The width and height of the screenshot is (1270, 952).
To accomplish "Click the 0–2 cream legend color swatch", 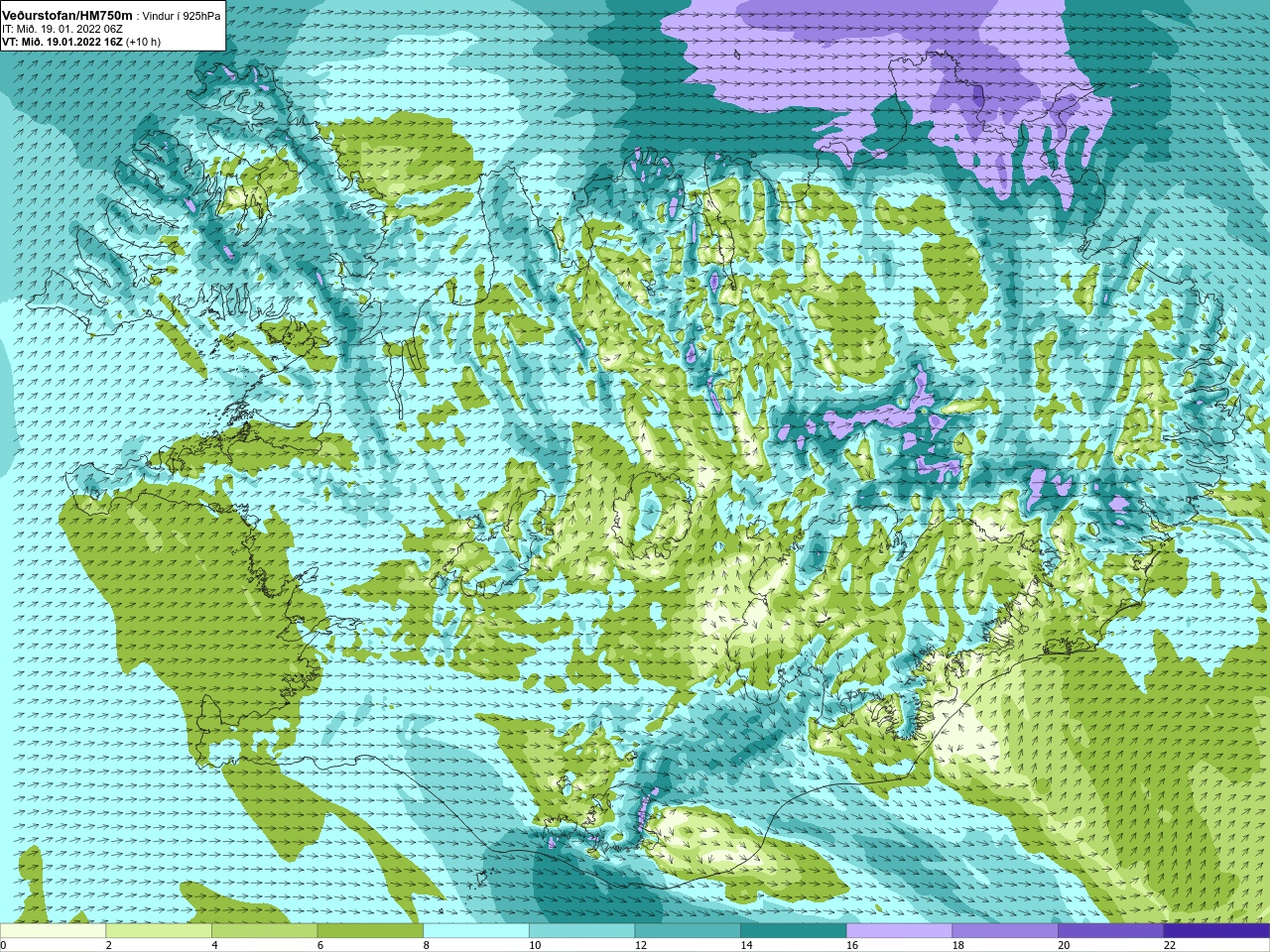I will tap(53, 931).
